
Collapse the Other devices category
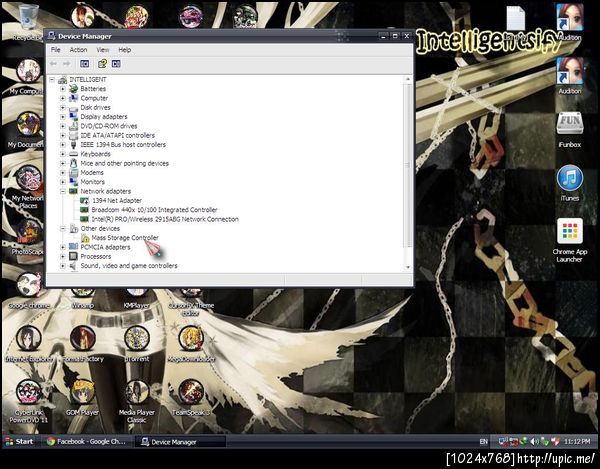pos(63,228)
